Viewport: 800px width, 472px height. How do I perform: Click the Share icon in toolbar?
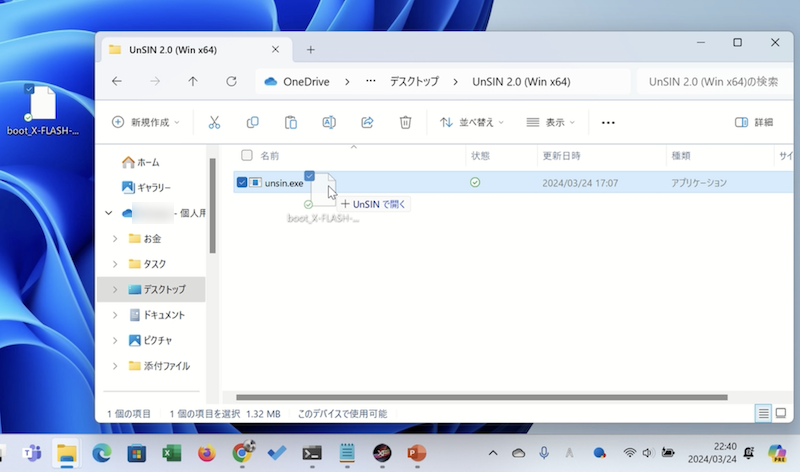(367, 122)
